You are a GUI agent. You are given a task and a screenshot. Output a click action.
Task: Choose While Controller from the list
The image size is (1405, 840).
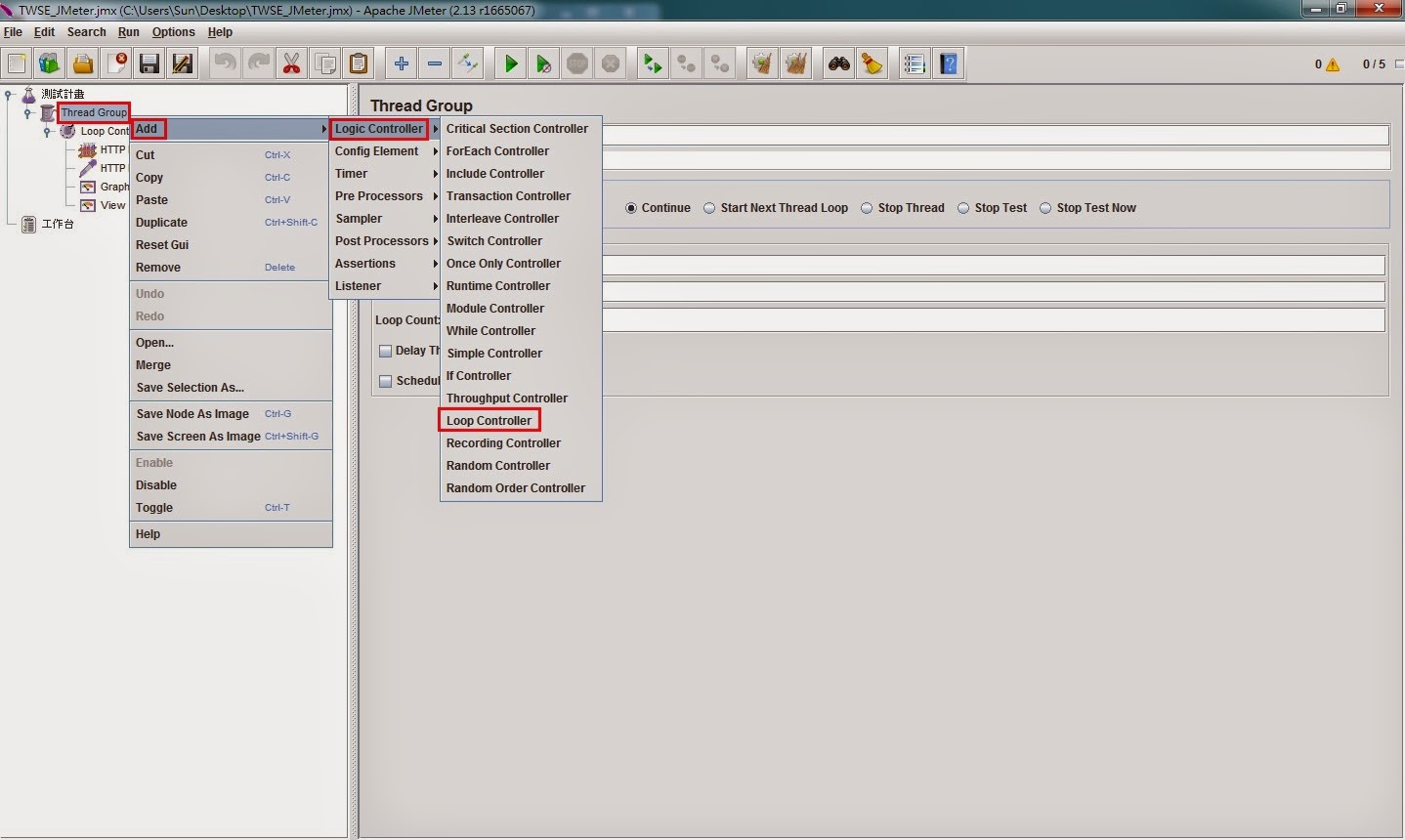(x=521, y=331)
